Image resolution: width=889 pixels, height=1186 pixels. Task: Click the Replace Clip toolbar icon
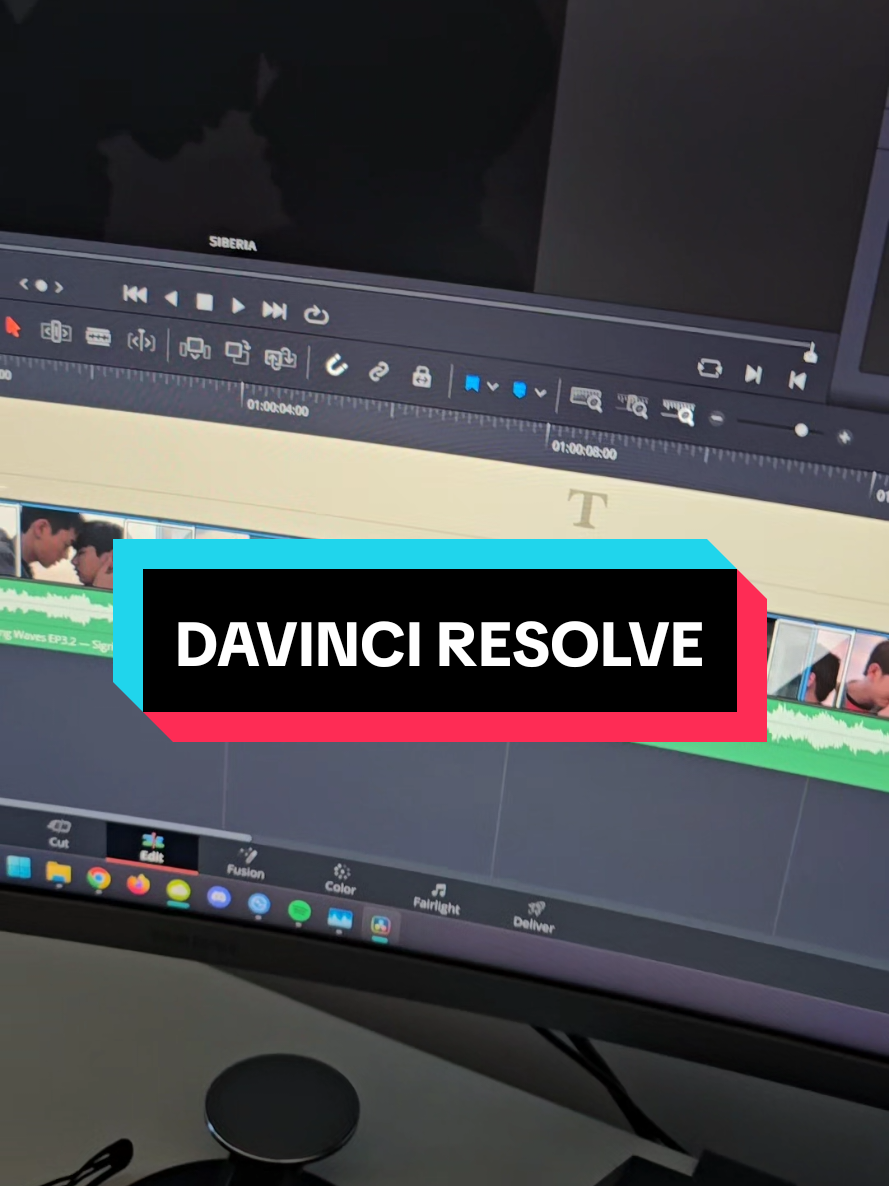tap(280, 358)
